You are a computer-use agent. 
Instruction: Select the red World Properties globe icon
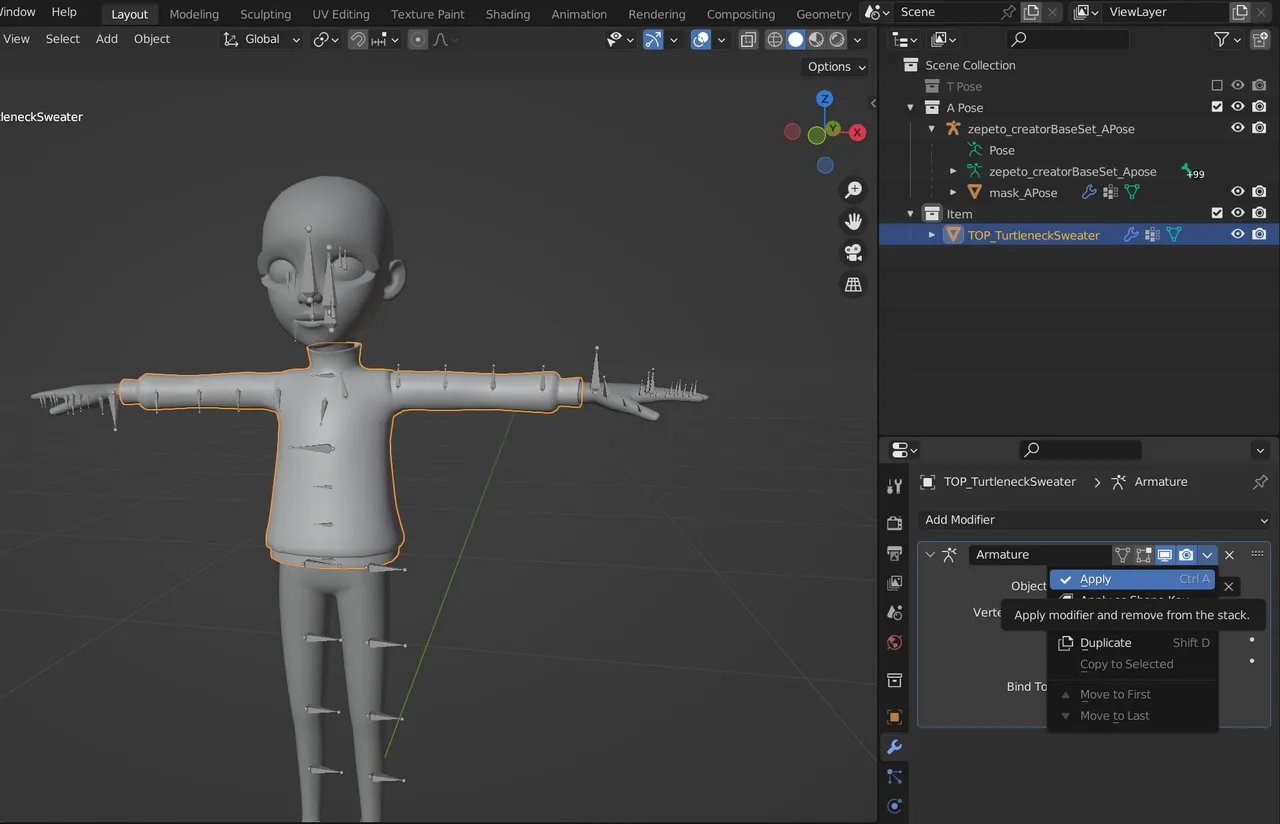tap(894, 642)
